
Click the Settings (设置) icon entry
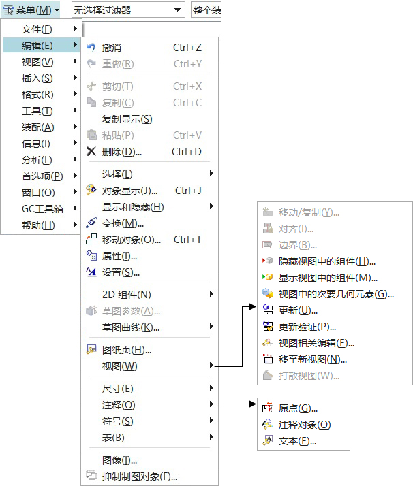(91, 272)
